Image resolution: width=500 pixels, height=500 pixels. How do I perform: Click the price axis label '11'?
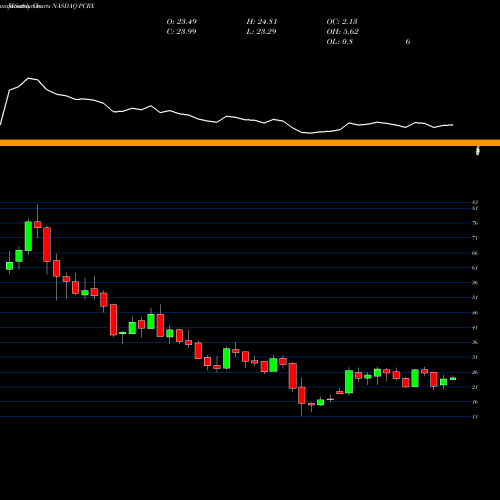(x=475, y=417)
